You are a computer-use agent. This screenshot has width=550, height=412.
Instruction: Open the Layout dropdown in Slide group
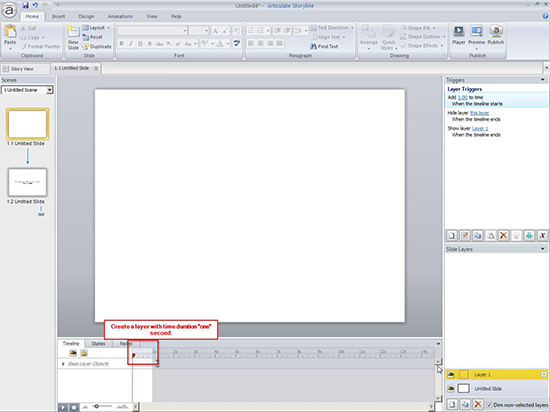(96, 28)
